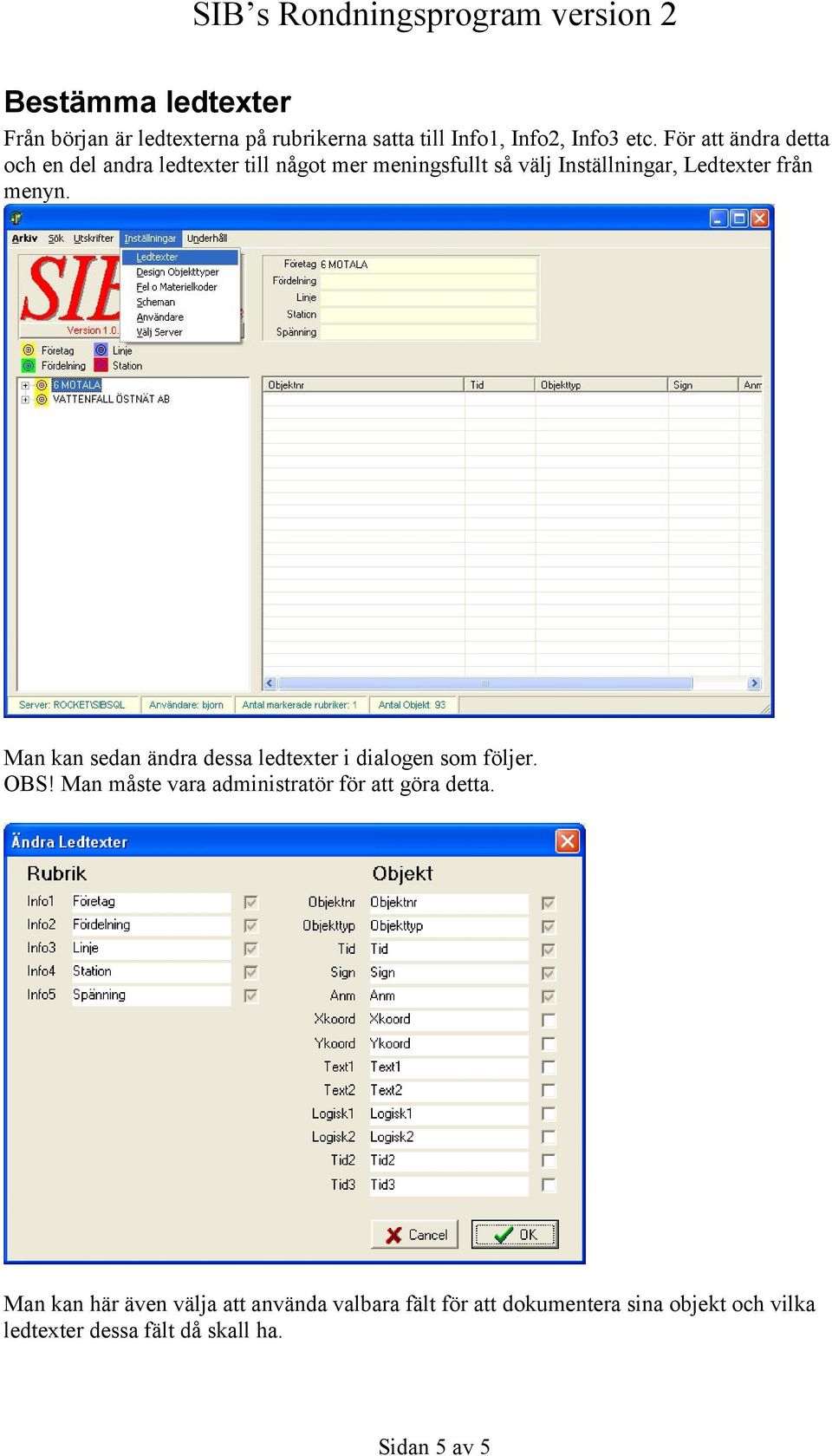Click the red Station legend icon
Image resolution: width=832 pixels, height=1456 pixels.
(101, 366)
